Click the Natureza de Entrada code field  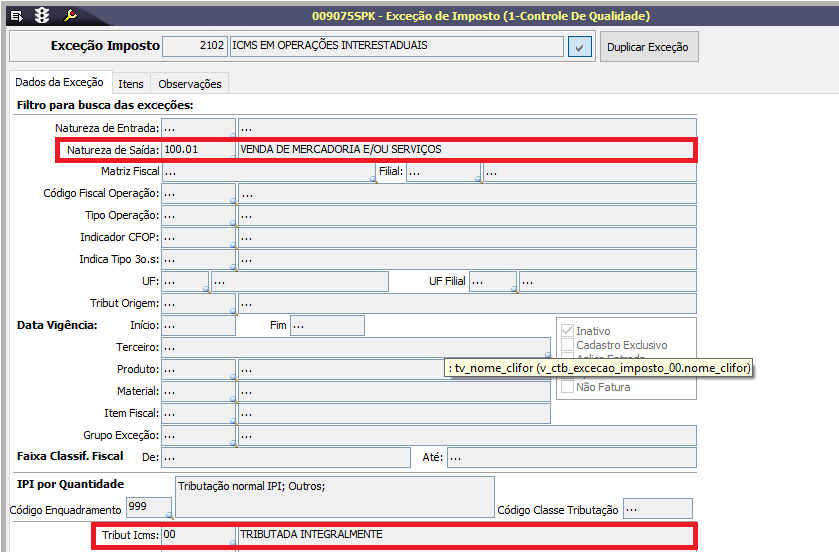pyautogui.click(x=198, y=128)
